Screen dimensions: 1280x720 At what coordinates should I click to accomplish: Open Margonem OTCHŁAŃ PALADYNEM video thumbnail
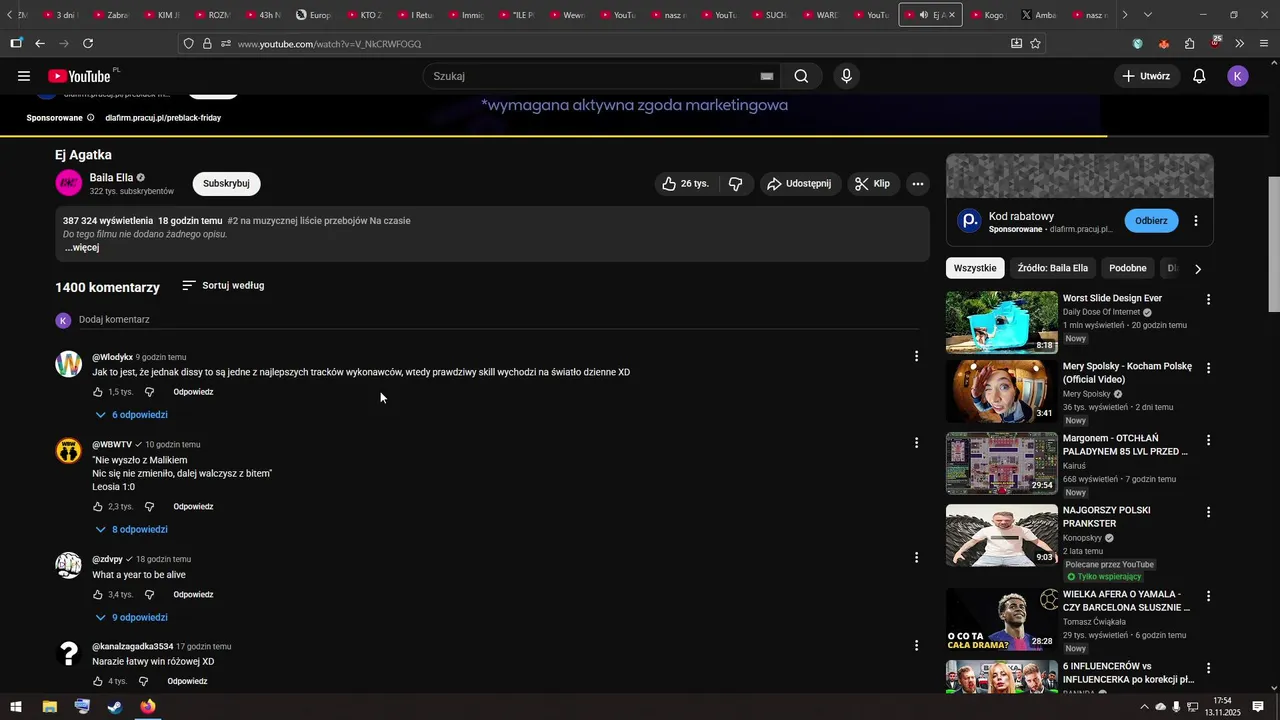pyautogui.click(x=1001, y=463)
